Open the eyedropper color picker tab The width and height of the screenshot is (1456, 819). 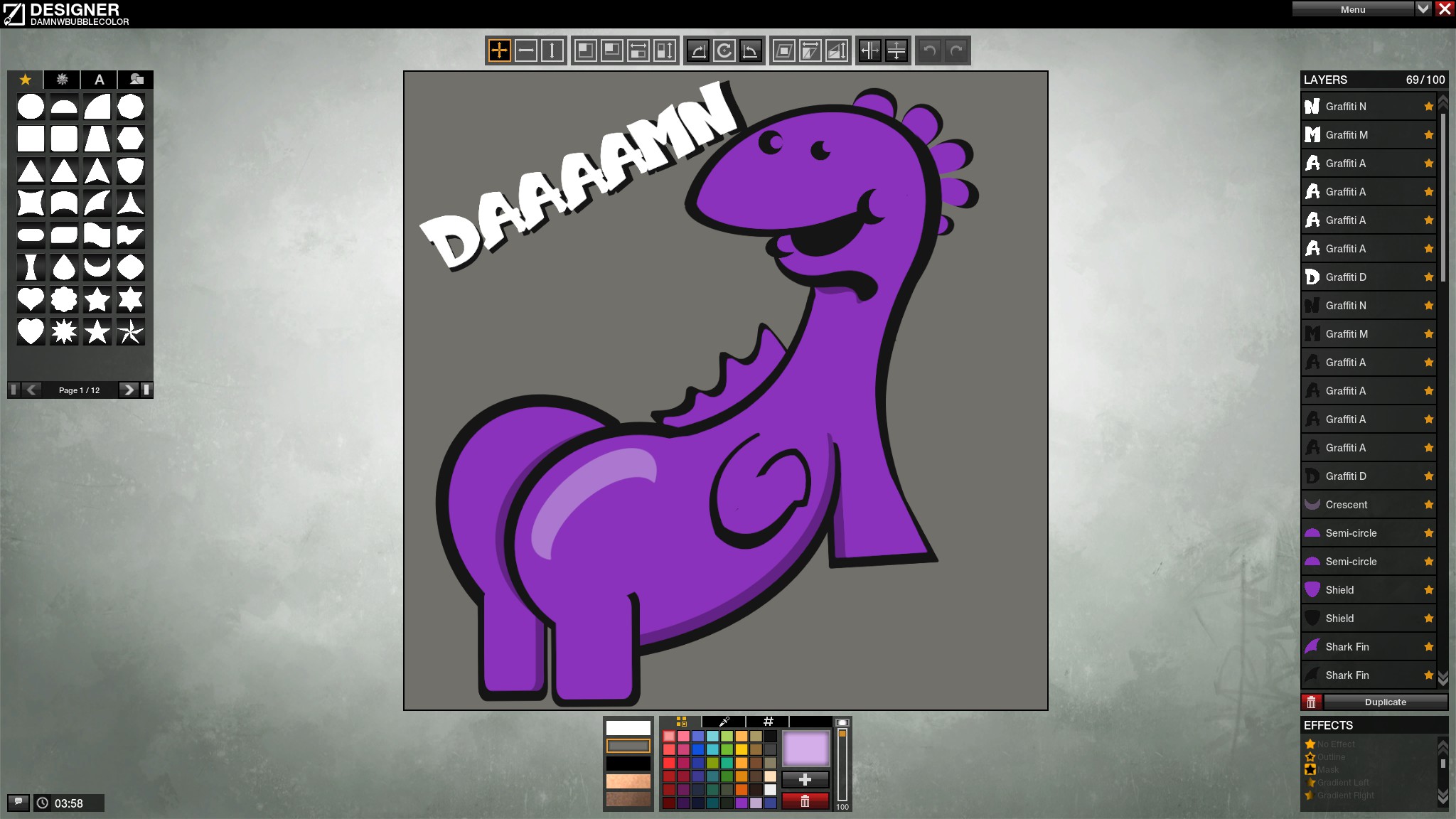(x=724, y=722)
